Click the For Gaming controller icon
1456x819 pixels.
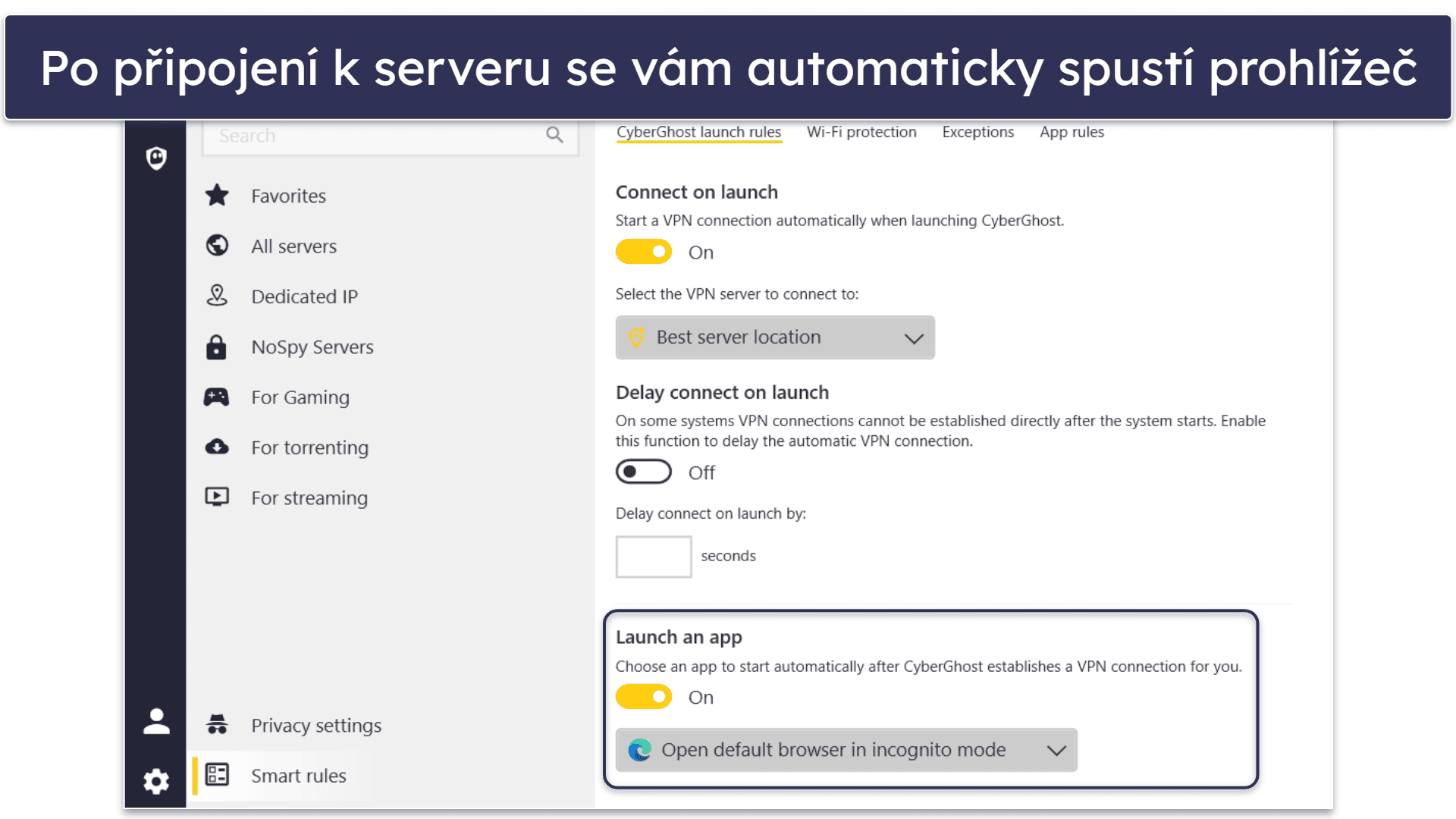217,397
